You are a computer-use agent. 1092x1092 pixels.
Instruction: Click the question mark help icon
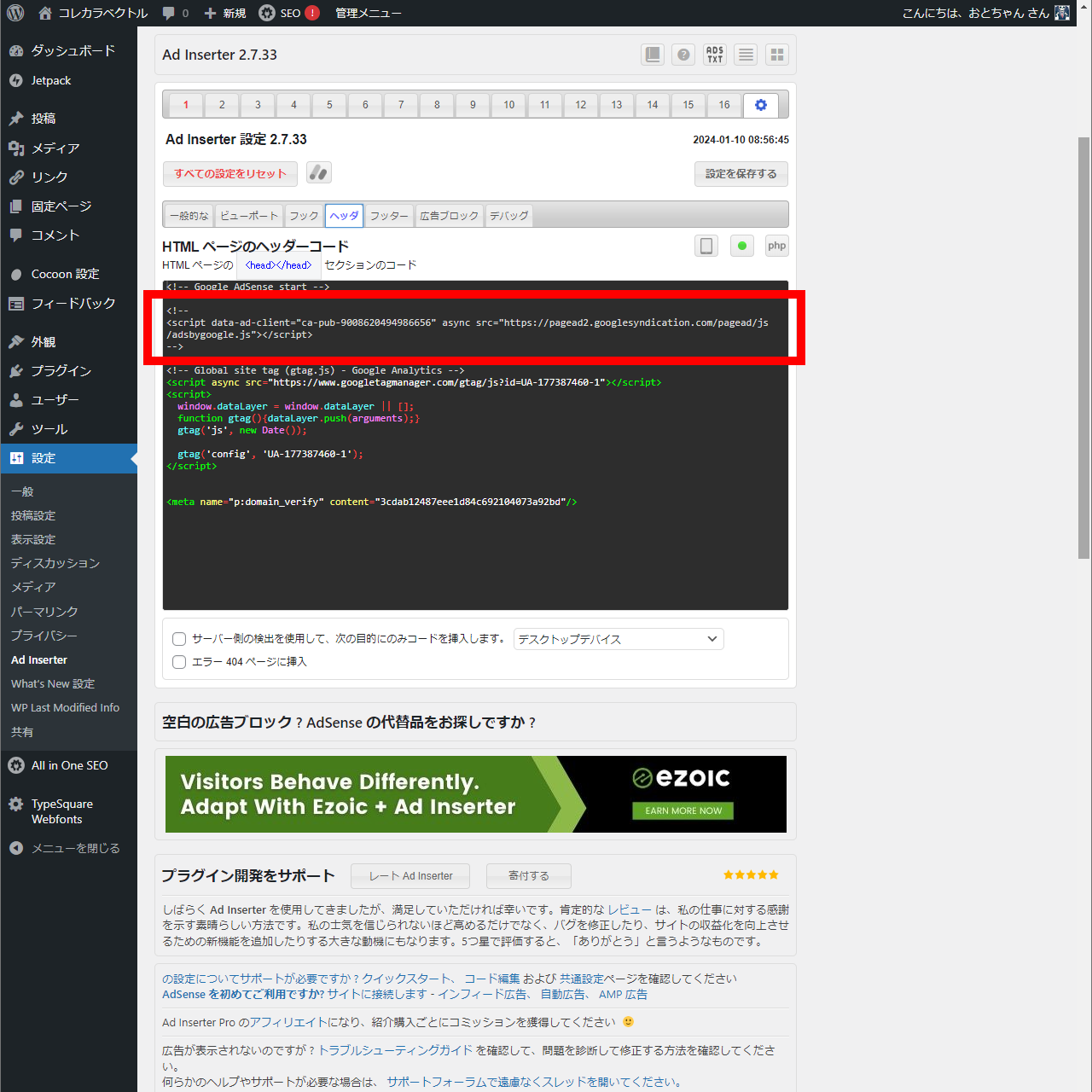pyautogui.click(x=683, y=55)
